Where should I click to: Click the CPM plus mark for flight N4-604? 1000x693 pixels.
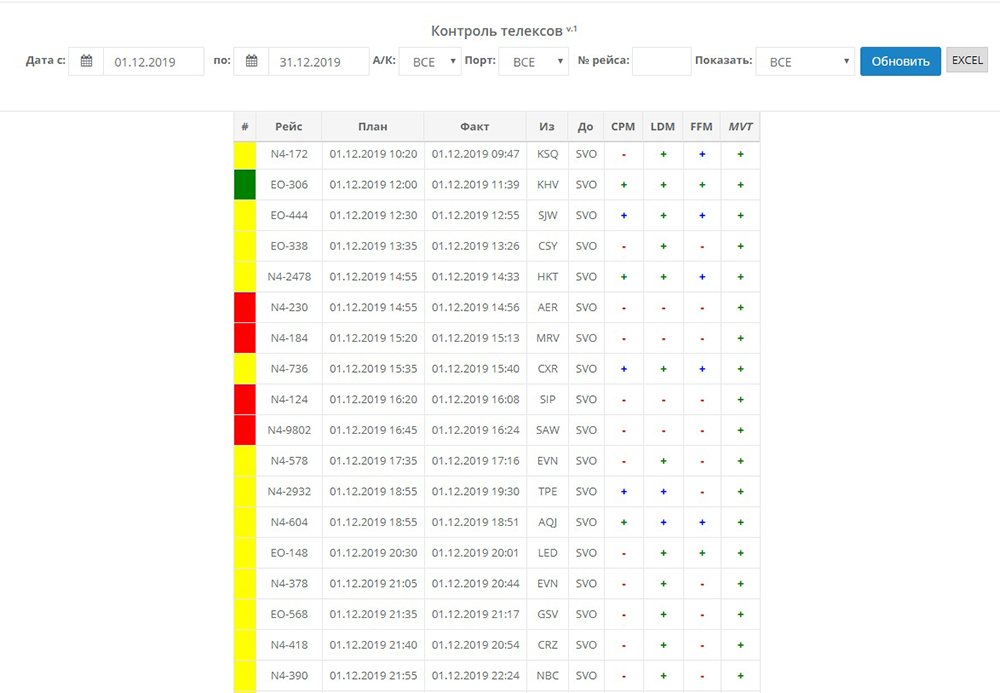[624, 522]
